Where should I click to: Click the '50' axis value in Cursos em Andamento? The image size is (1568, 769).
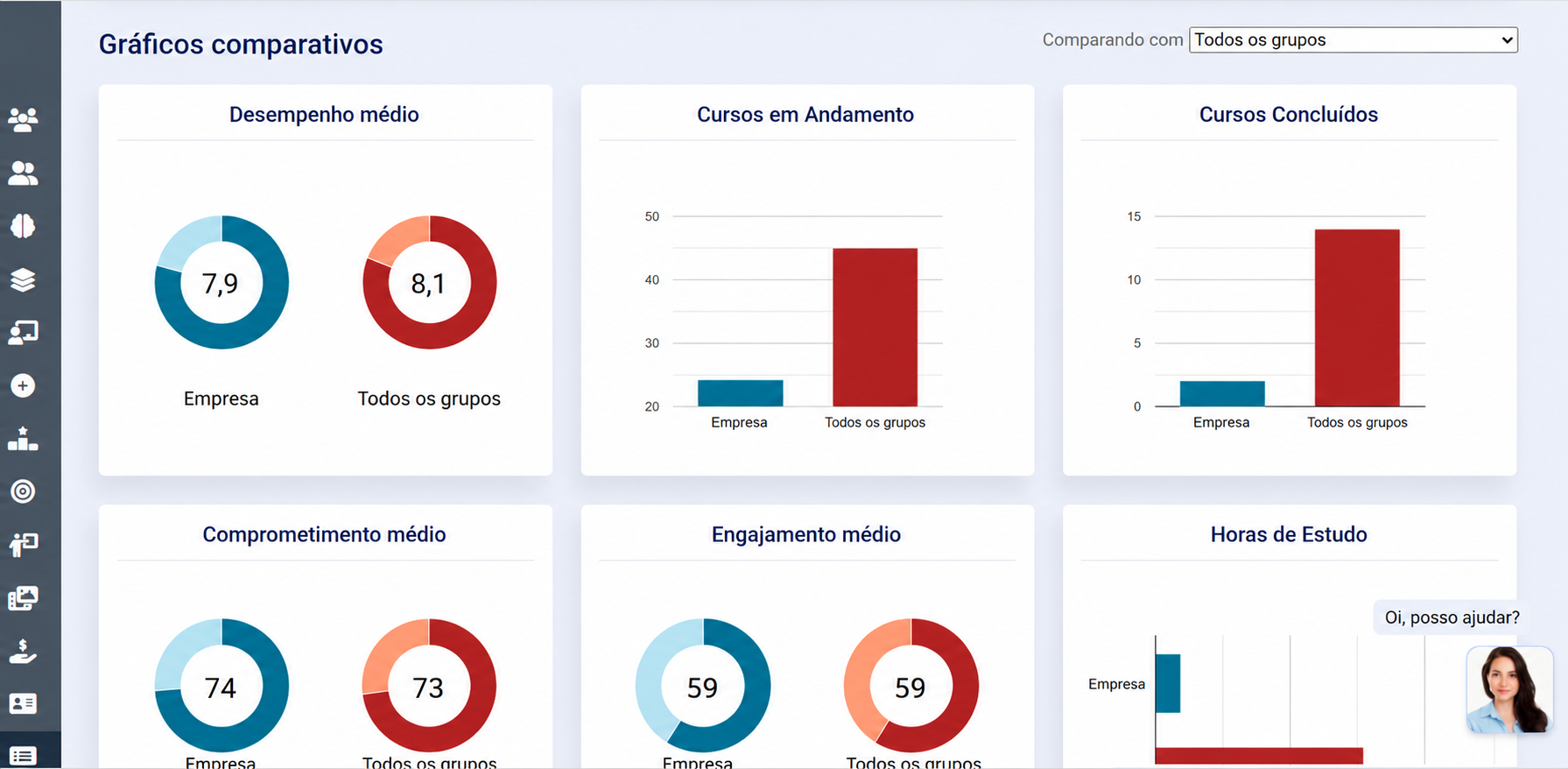[x=652, y=216]
